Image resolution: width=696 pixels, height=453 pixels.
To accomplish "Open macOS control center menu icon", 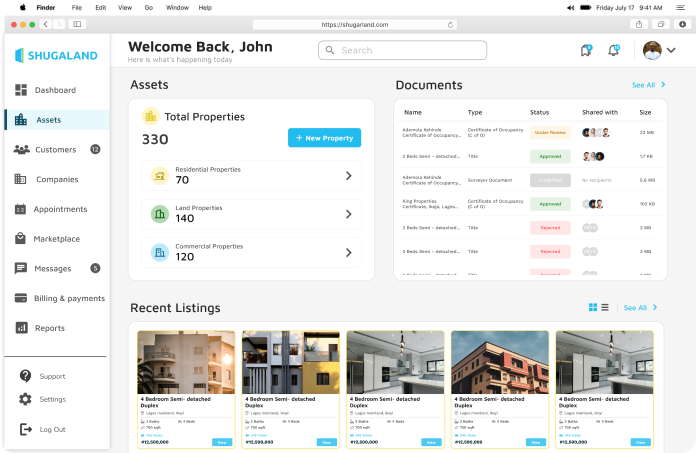I will 680,8.
